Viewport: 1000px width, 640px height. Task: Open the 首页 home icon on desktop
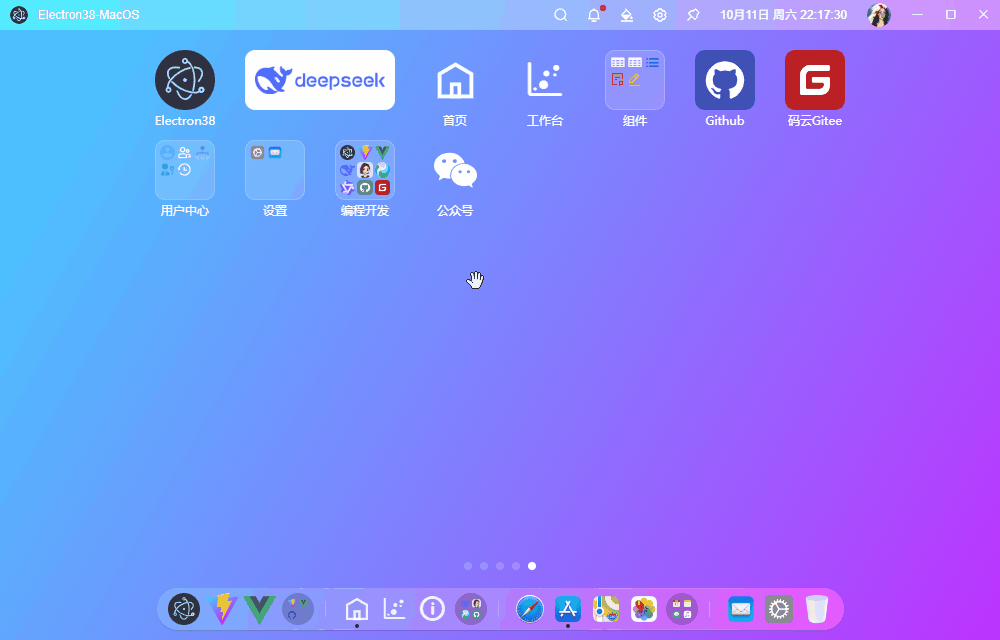(x=455, y=80)
